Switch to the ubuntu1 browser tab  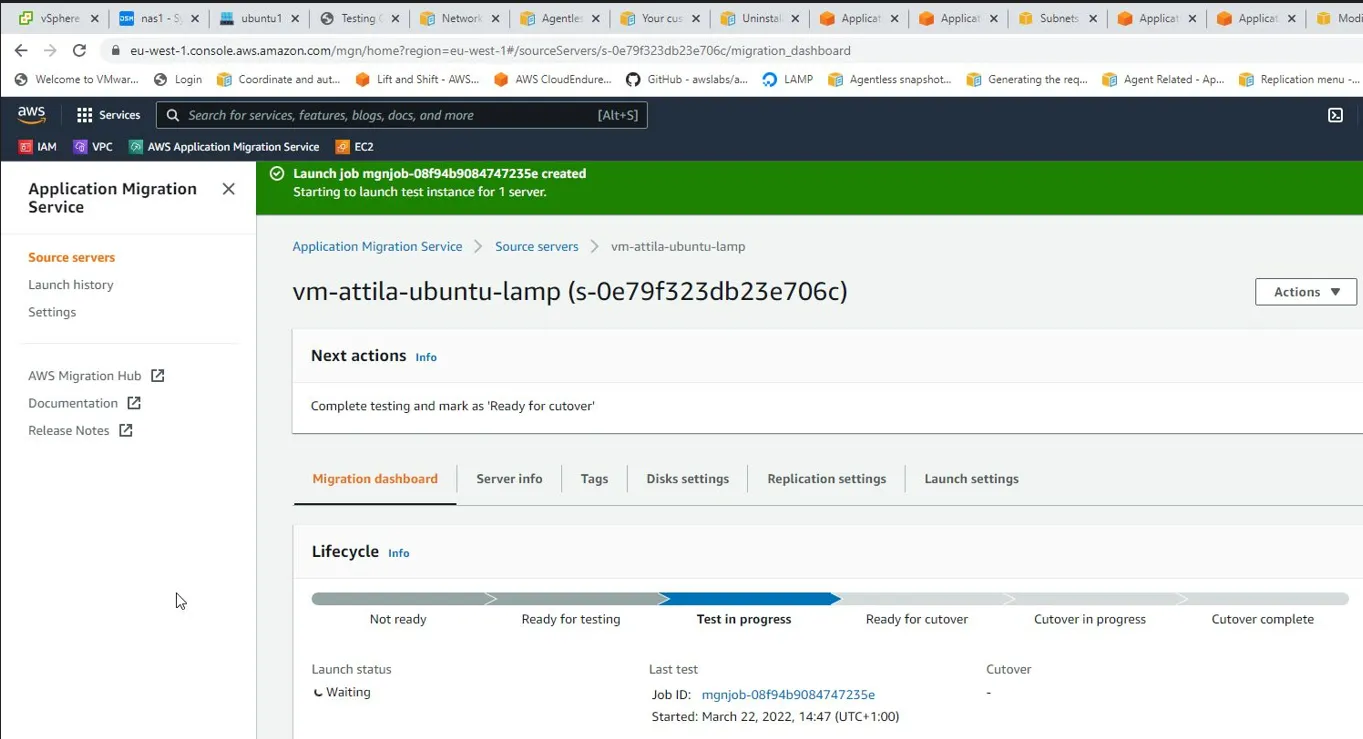(259, 18)
